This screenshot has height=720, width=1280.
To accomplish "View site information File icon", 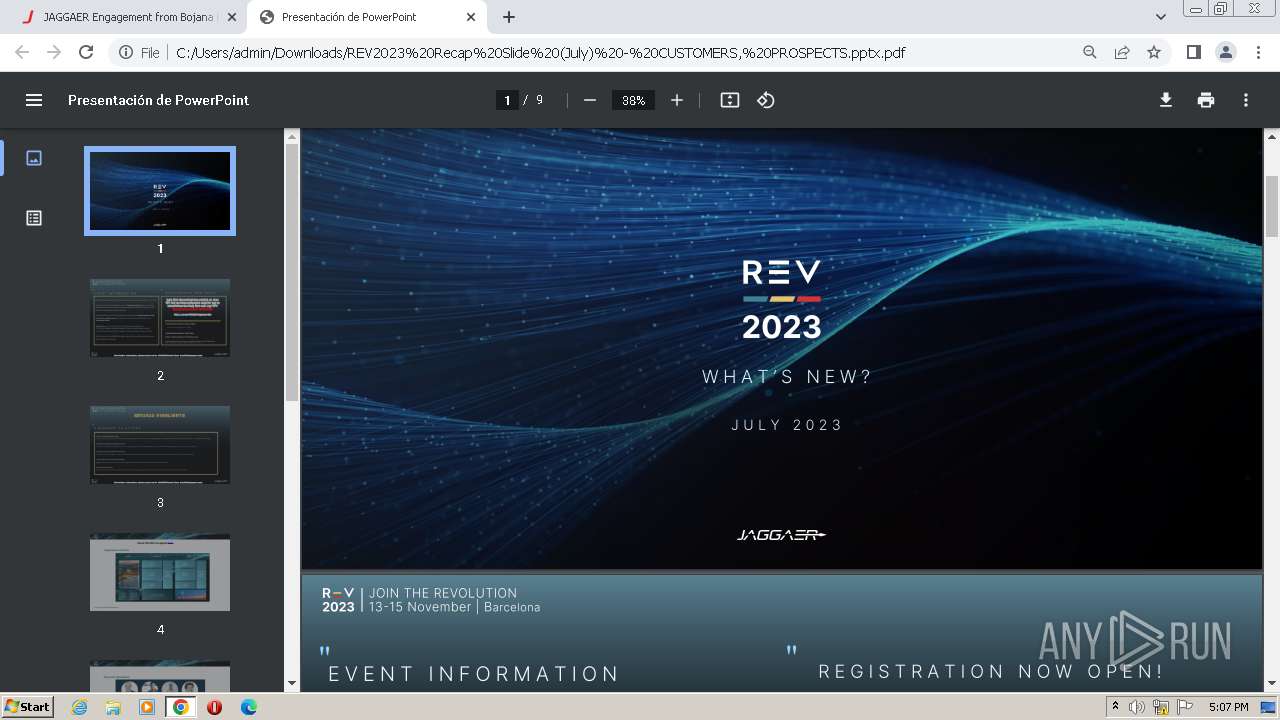I will 140,52.
